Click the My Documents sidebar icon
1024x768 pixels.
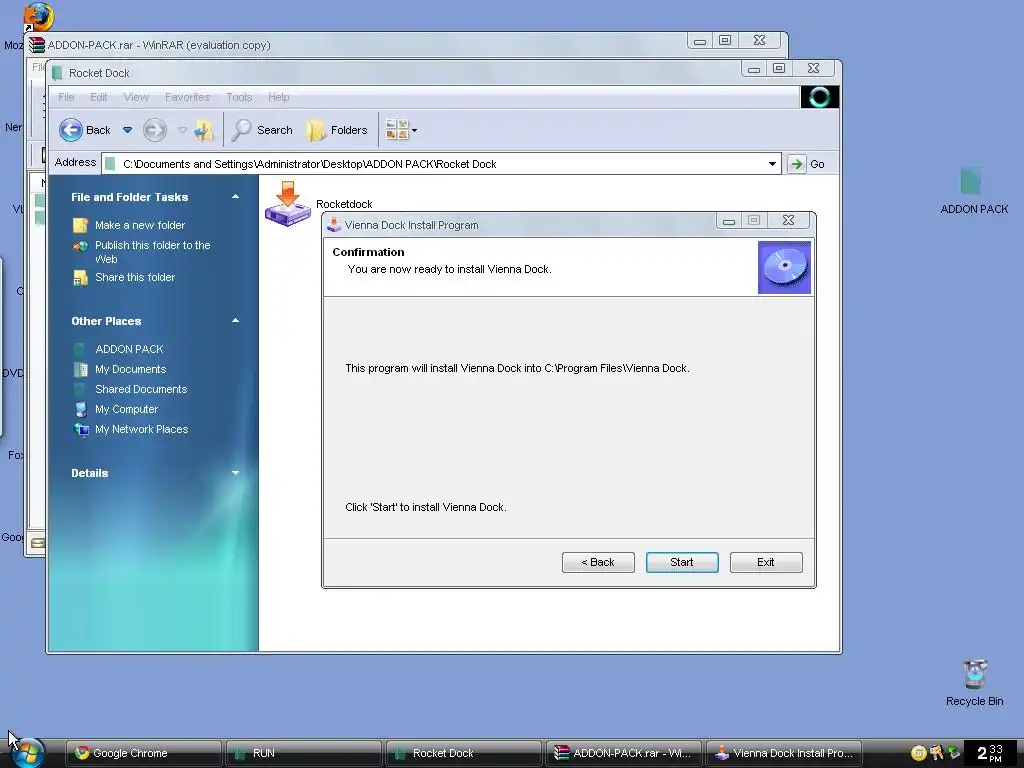[x=80, y=370]
